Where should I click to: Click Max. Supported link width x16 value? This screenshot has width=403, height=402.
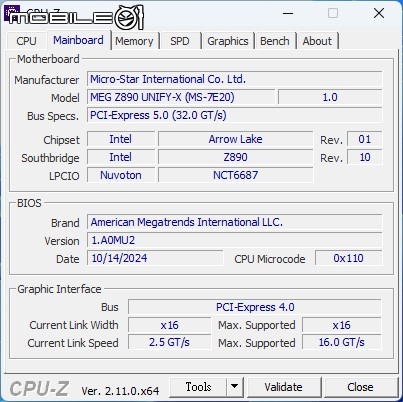coord(342,325)
